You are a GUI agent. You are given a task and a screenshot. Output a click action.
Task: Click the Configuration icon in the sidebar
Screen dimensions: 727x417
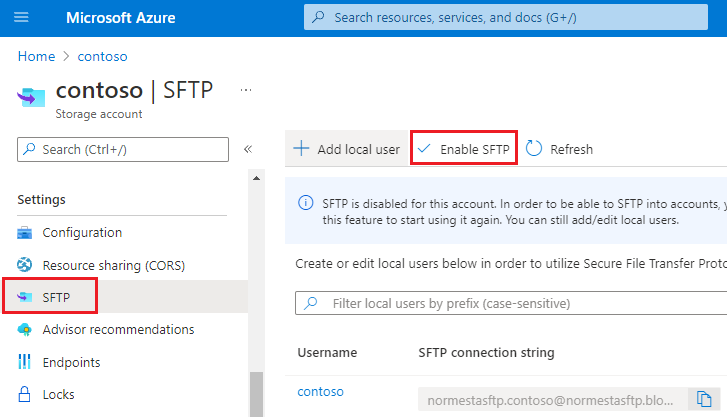click(25, 233)
